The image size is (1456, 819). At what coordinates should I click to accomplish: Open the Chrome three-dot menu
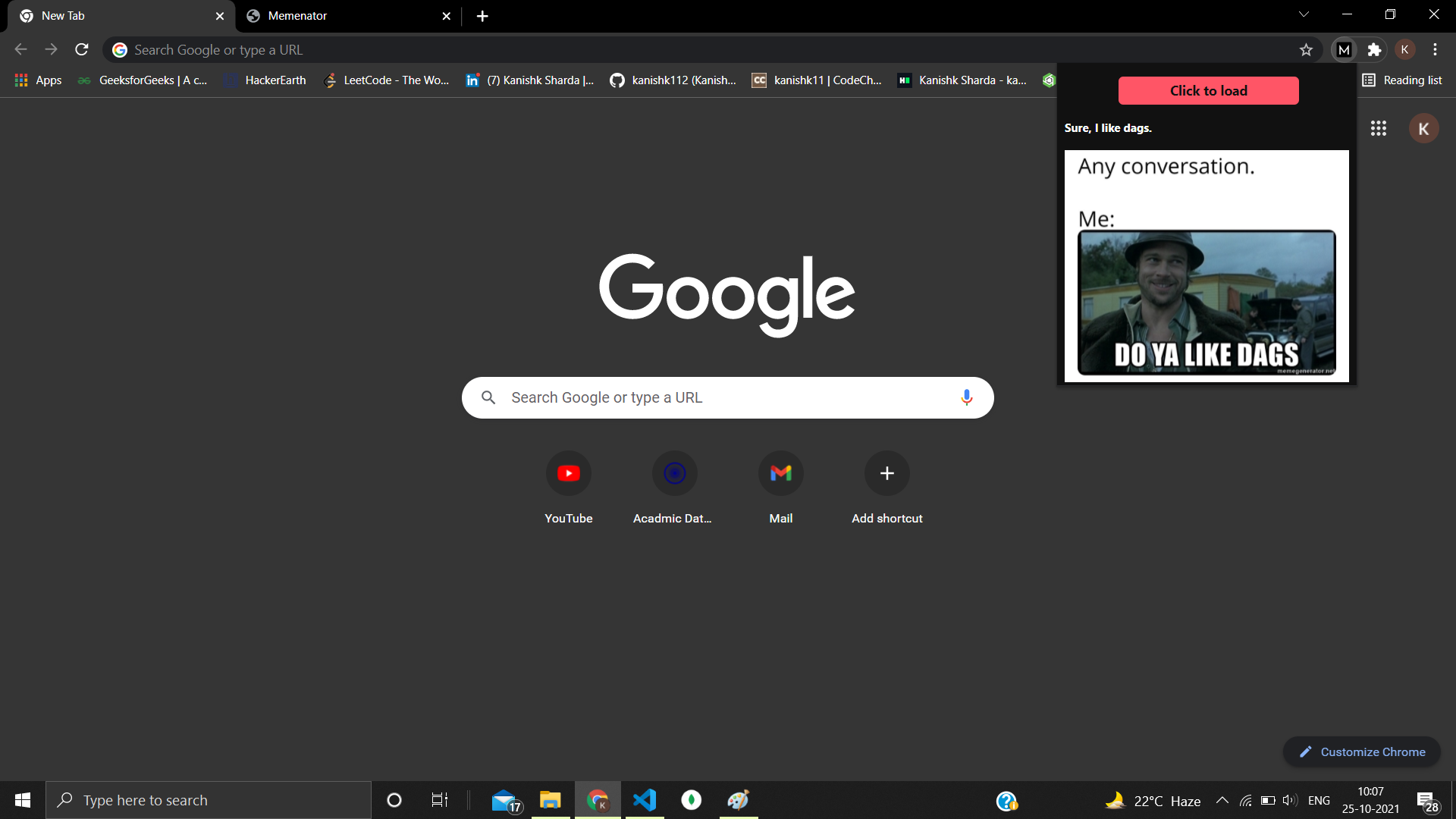[x=1435, y=49]
